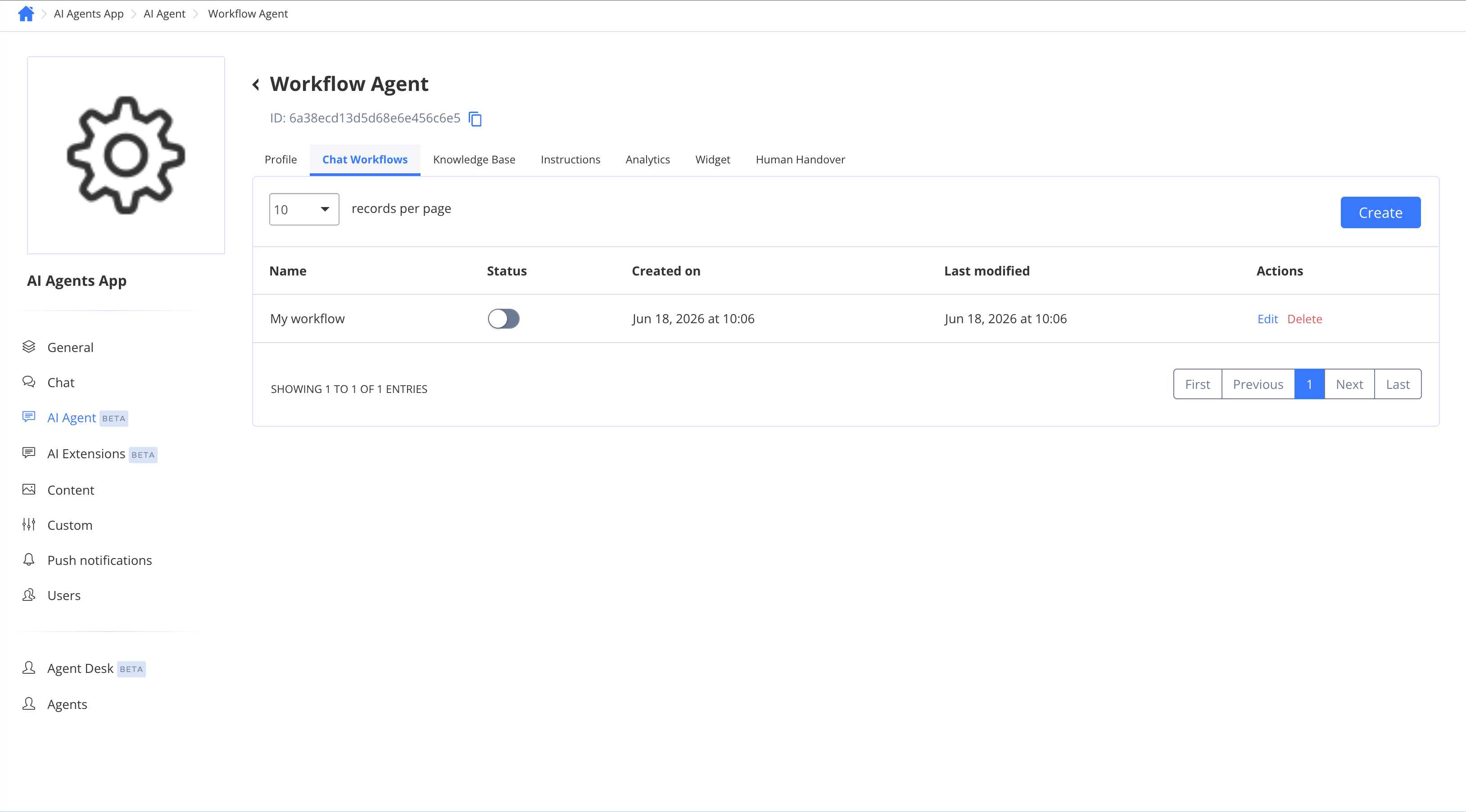The width and height of the screenshot is (1466, 812).
Task: Click the Chat bubbles icon in sidebar
Action: [29, 382]
